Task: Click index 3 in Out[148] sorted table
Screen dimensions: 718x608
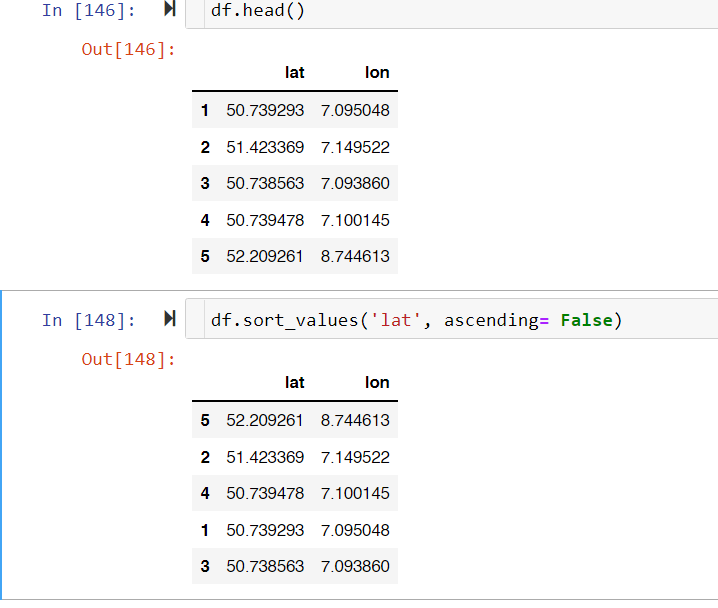Action: 205,566
